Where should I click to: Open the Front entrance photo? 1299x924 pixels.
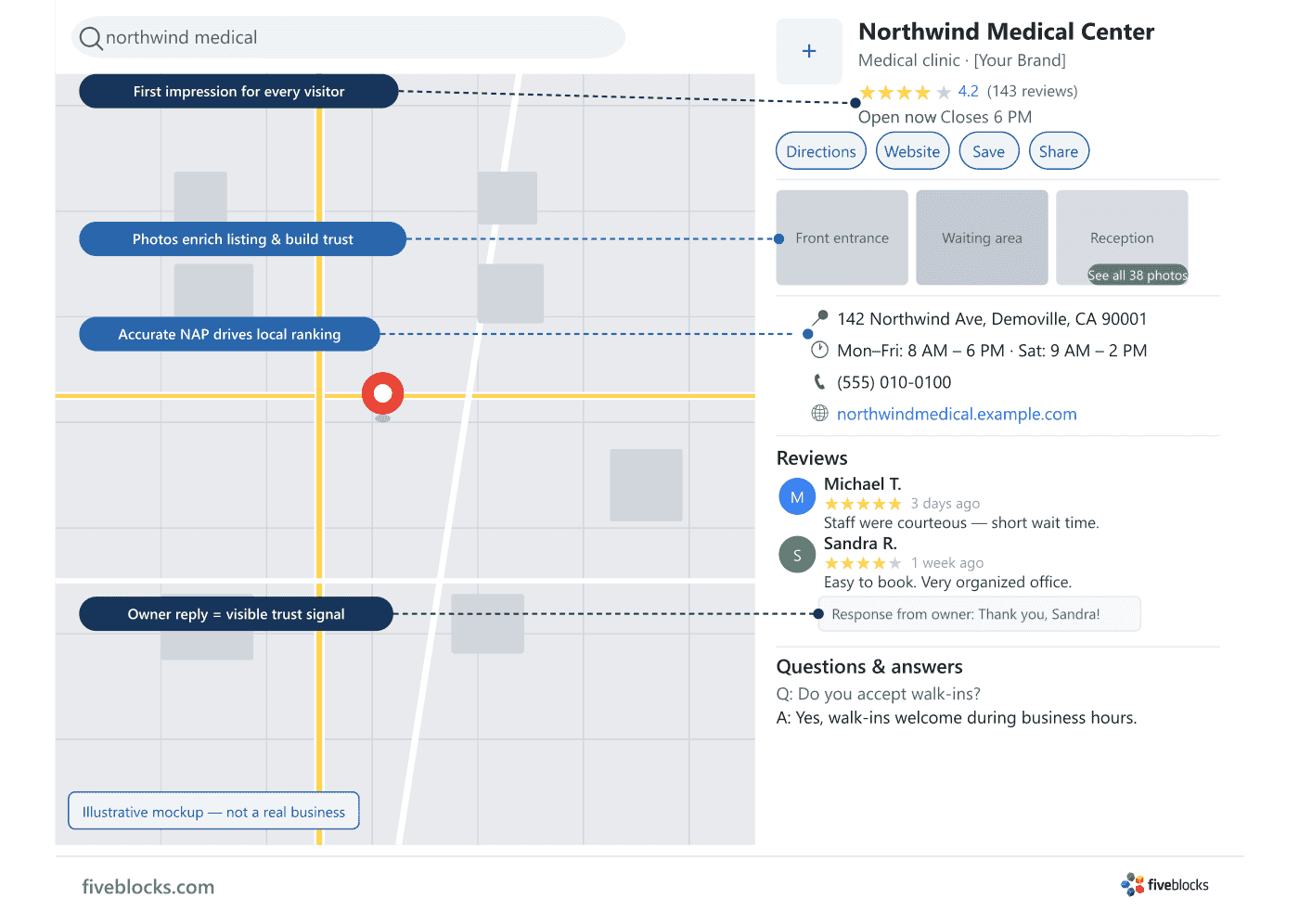pyautogui.click(x=842, y=237)
